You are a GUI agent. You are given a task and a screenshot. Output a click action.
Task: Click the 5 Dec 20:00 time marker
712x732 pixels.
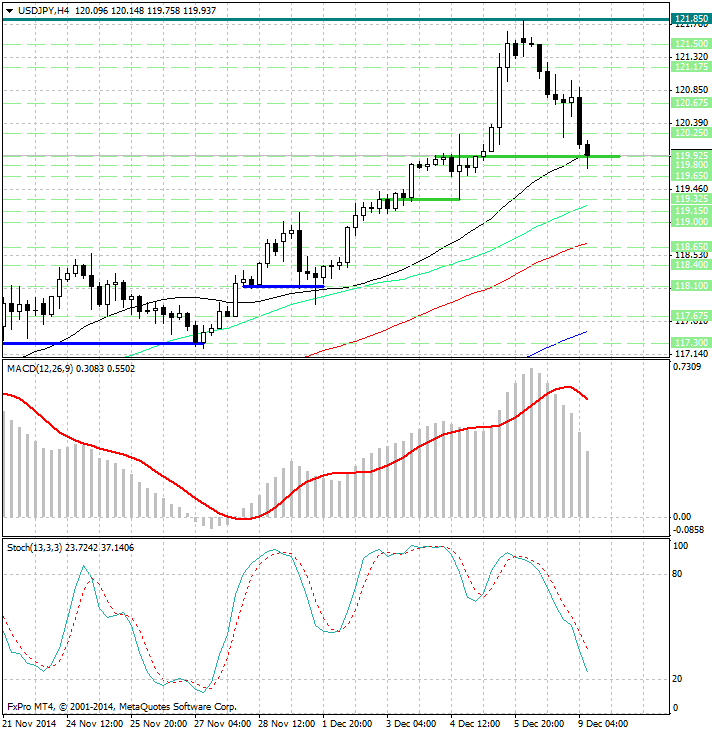[x=539, y=723]
